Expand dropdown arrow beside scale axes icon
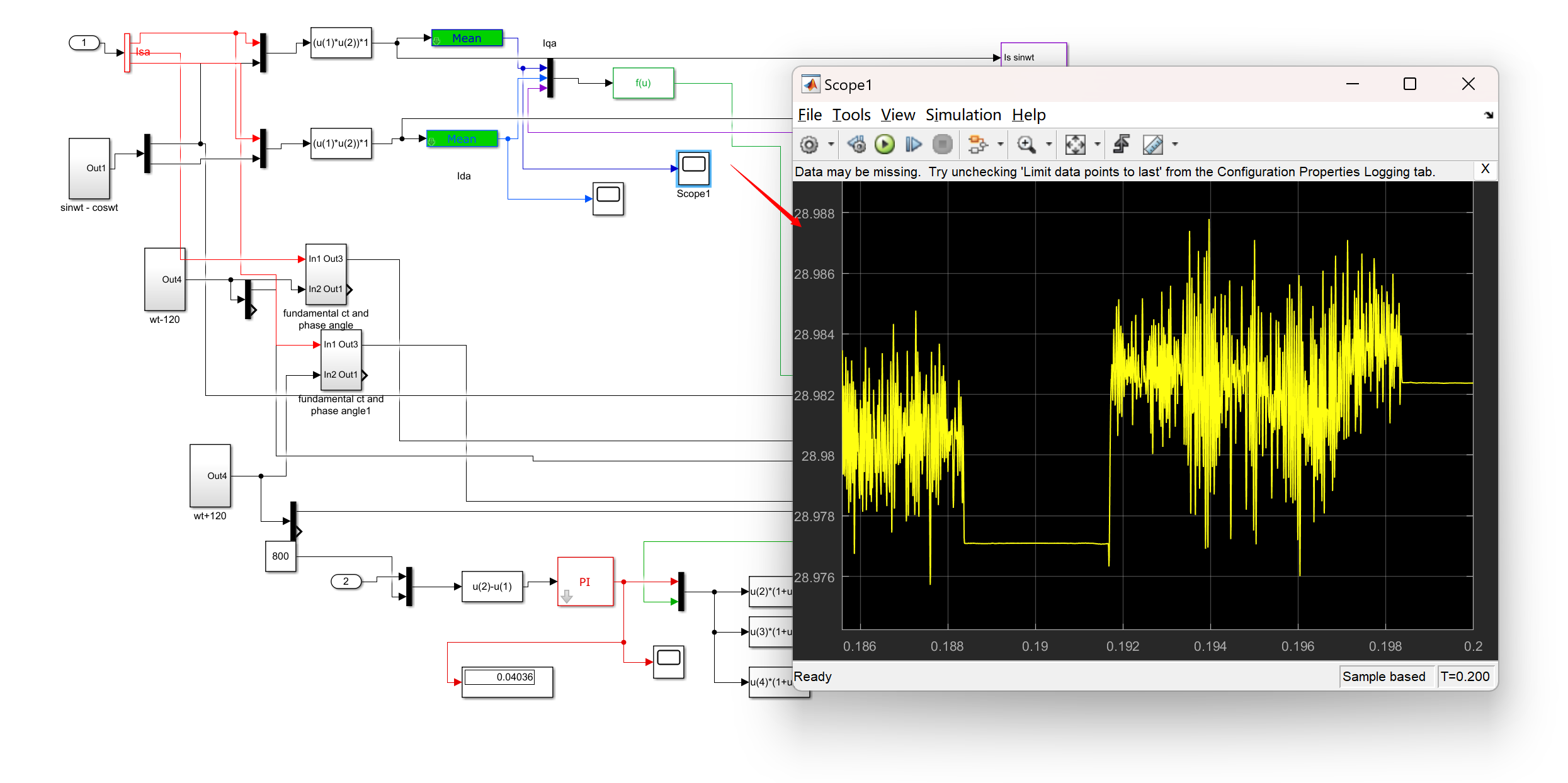Viewport: 1568px width, 783px height. pos(1098,145)
